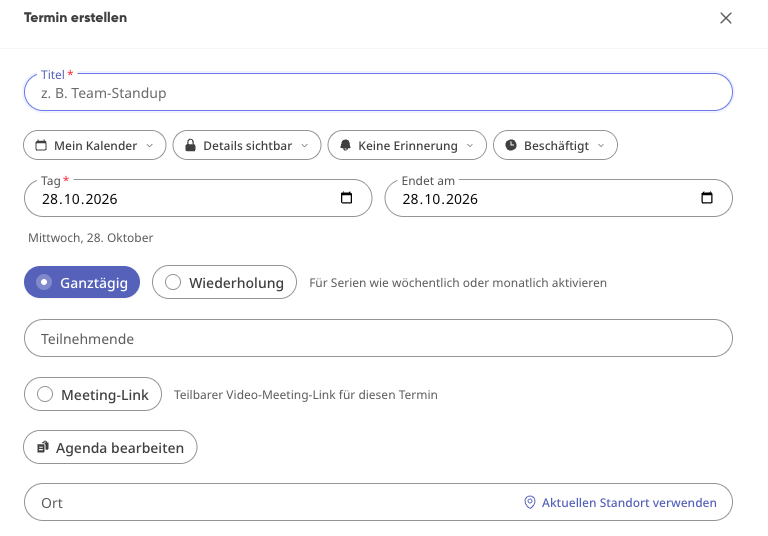Click the bell icon for reminders
Image resolution: width=768 pixels, height=536 pixels.
[345, 146]
